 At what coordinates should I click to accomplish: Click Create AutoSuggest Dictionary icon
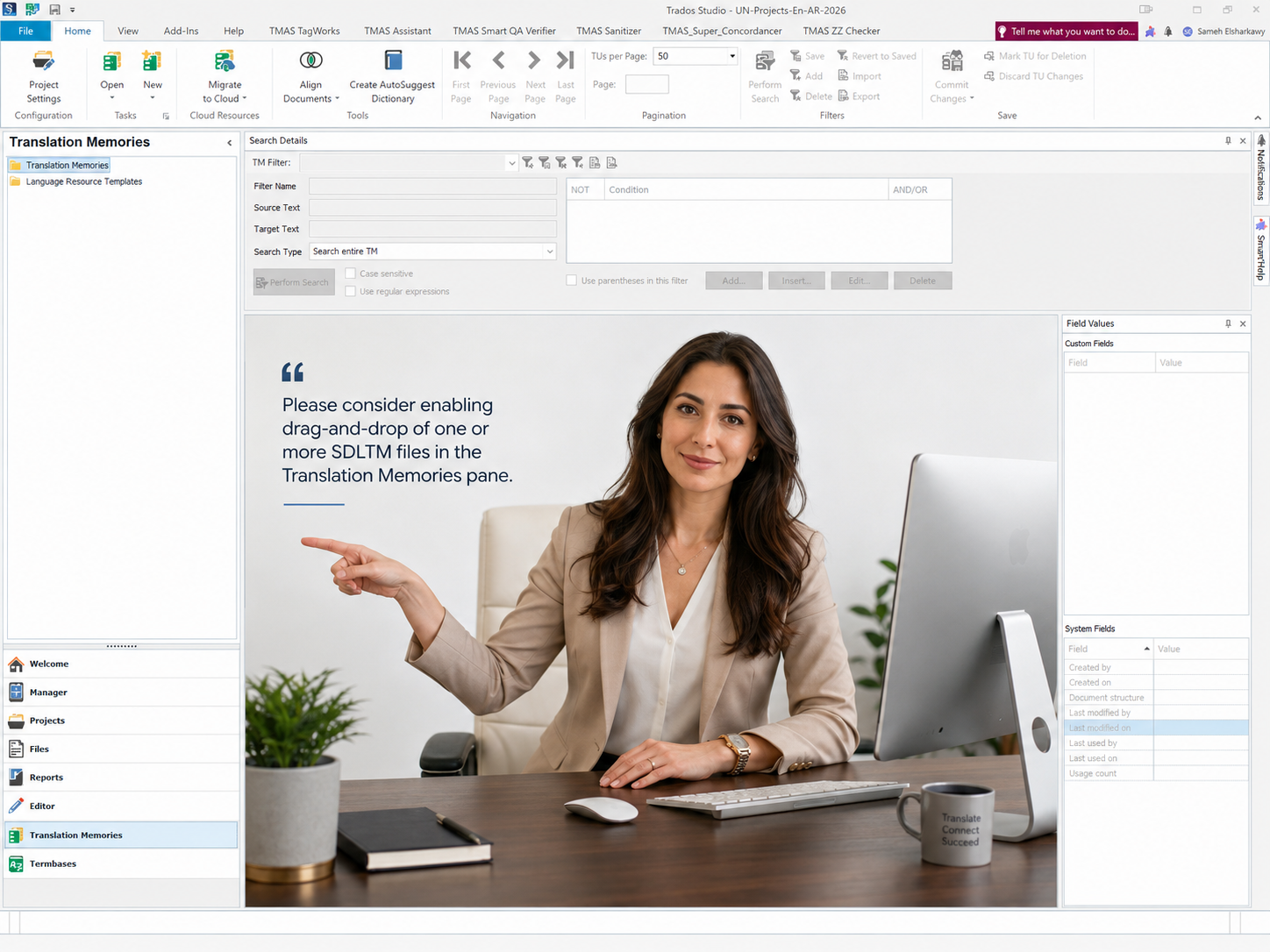pos(393,60)
